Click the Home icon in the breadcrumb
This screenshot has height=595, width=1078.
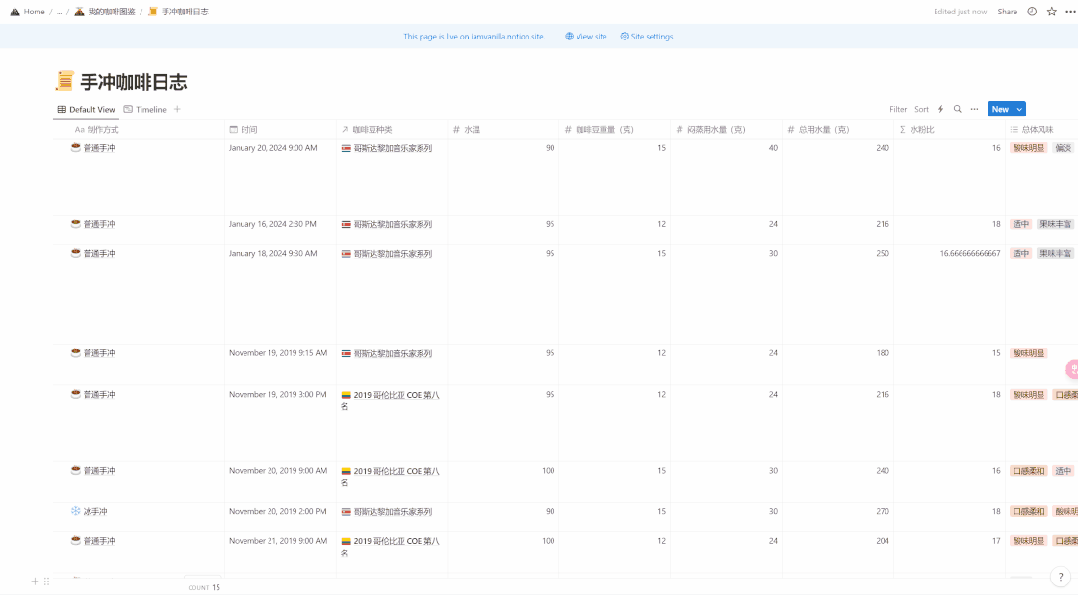click(x=15, y=12)
